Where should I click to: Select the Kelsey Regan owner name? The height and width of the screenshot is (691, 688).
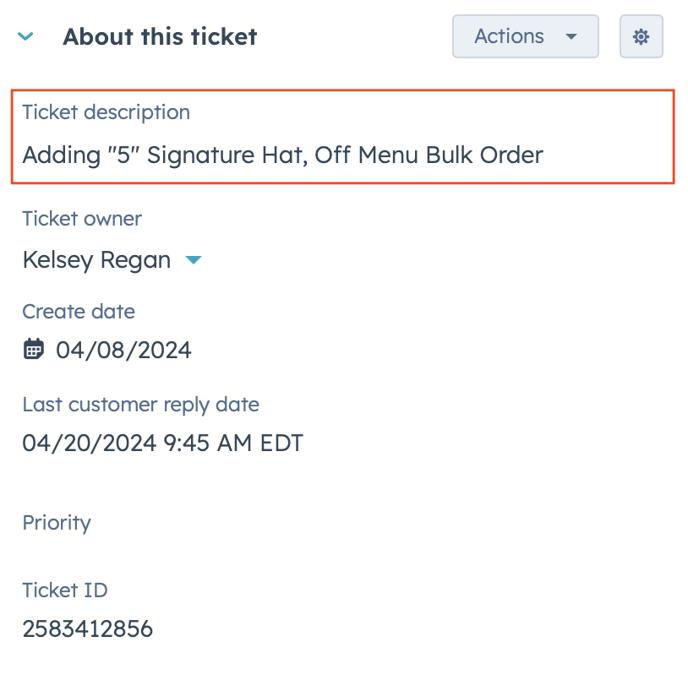tap(97, 261)
